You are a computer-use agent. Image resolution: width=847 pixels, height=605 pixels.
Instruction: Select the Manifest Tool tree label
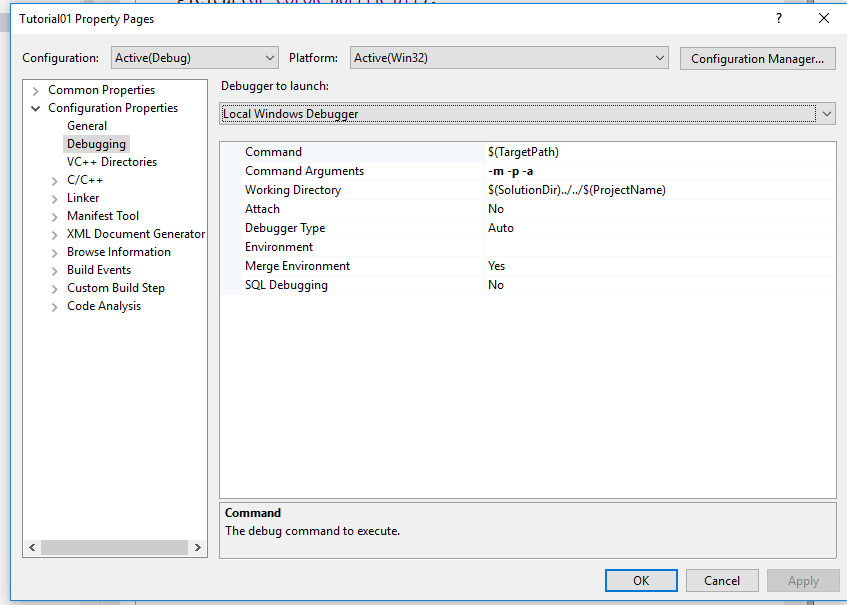(103, 216)
